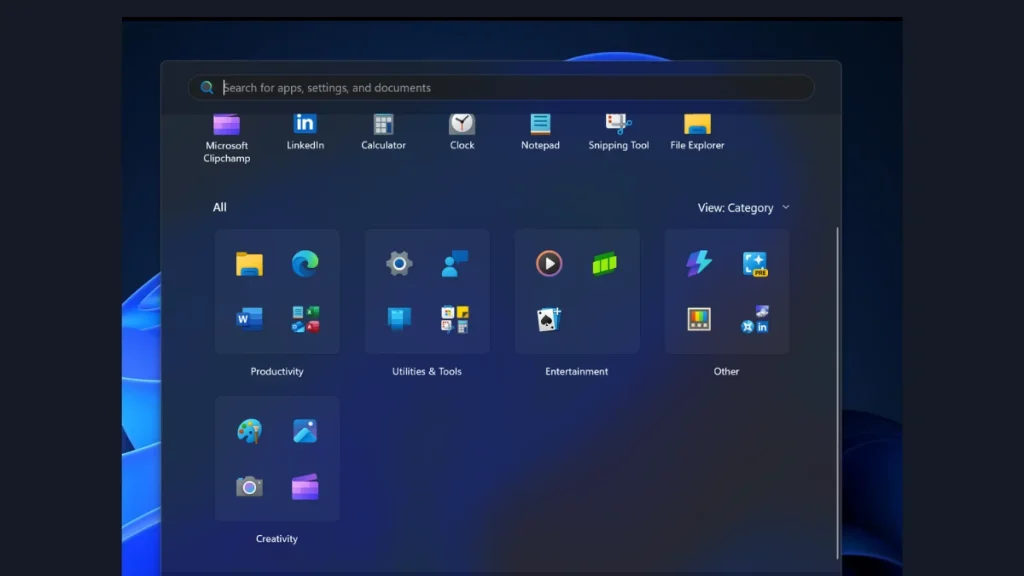Launch Notepad from pinned apps
The image size is (1024, 576).
click(540, 131)
